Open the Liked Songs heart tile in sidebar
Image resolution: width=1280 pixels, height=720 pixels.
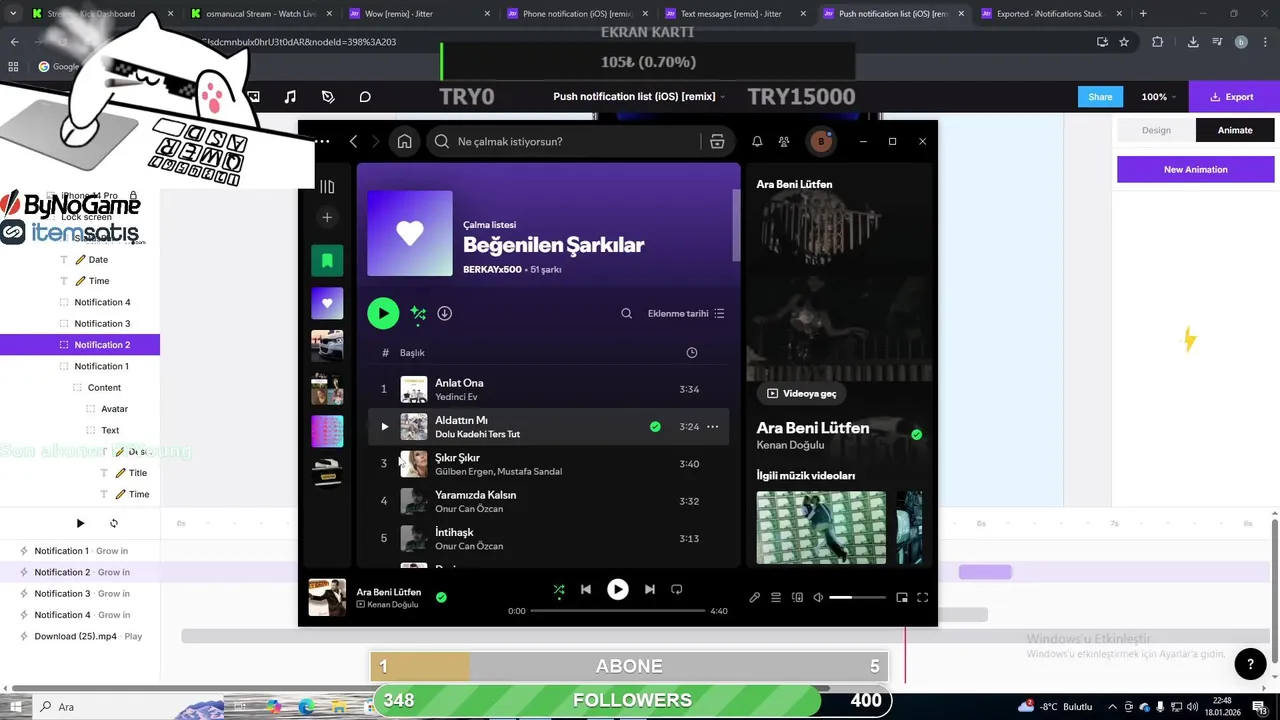[x=327, y=303]
